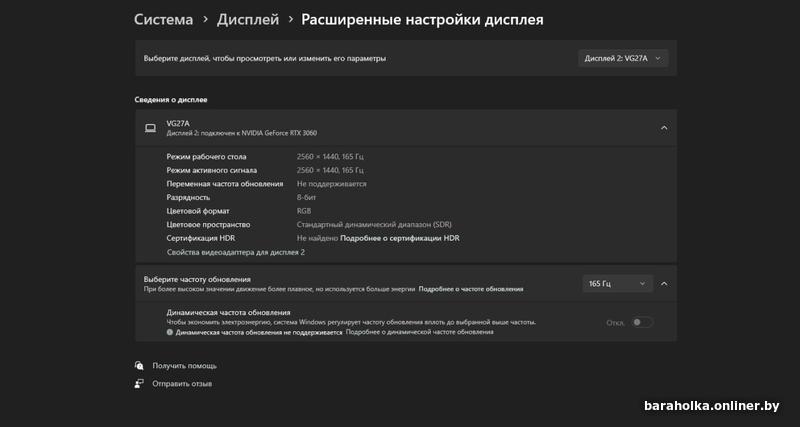Click 'Расширенные настройки дисплея' page title
The height and width of the screenshot is (427, 800).
pos(422,20)
